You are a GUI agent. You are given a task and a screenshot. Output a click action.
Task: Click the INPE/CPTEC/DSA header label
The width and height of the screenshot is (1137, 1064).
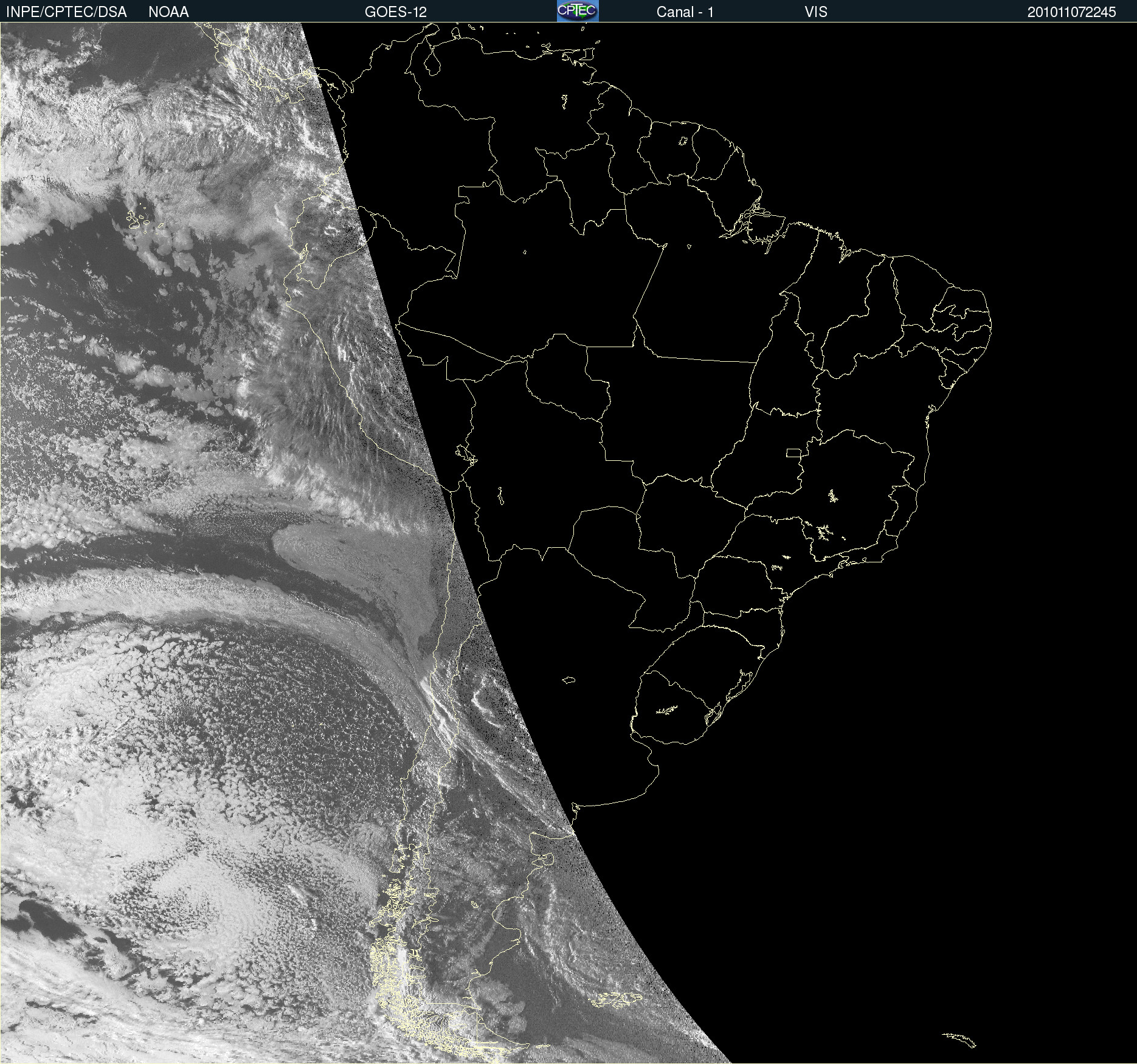[x=66, y=12]
